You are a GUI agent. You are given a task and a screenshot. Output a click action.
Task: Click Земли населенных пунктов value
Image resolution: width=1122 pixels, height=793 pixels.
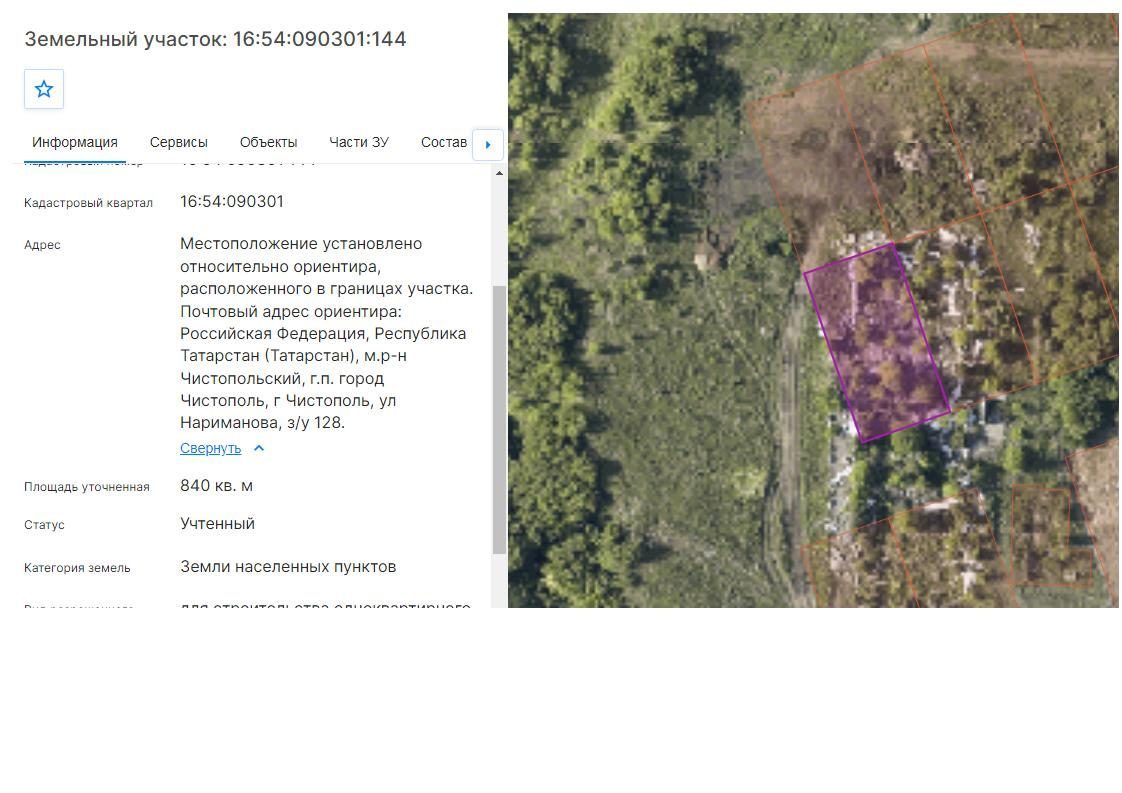[x=288, y=567]
